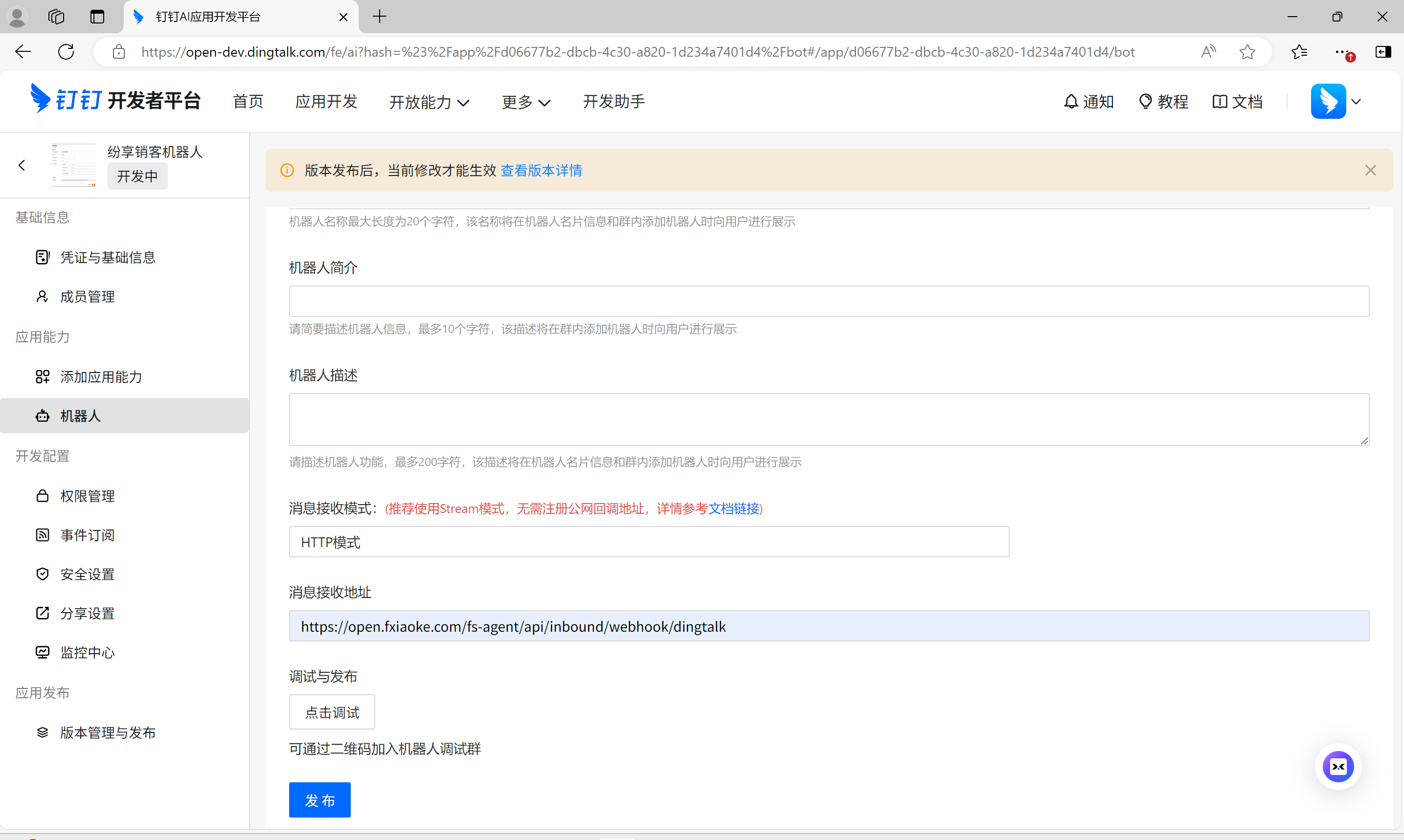
Task: Open 添加应用能力 in sidebar
Action: [124, 376]
